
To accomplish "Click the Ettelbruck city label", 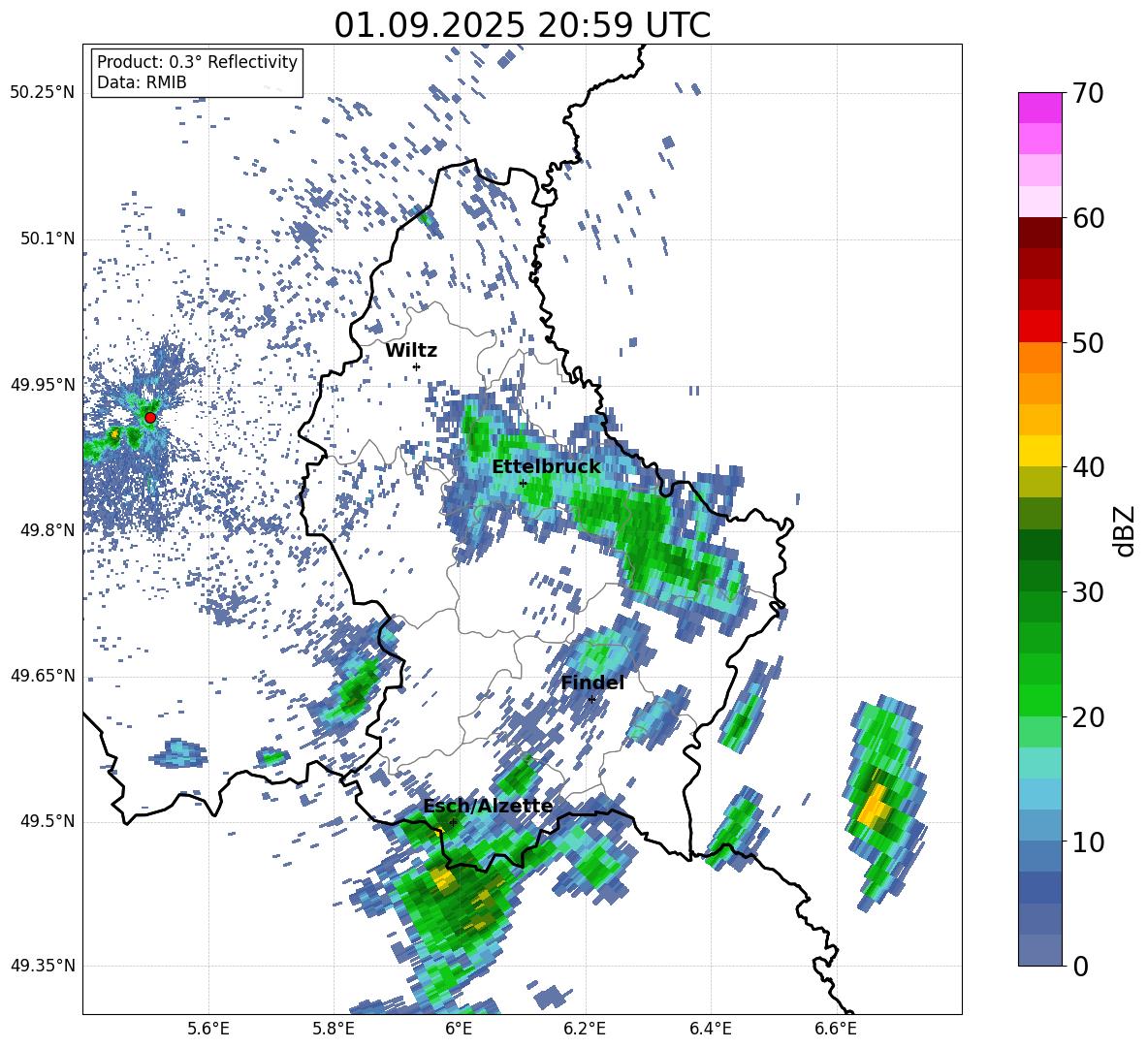I will click(x=546, y=466).
